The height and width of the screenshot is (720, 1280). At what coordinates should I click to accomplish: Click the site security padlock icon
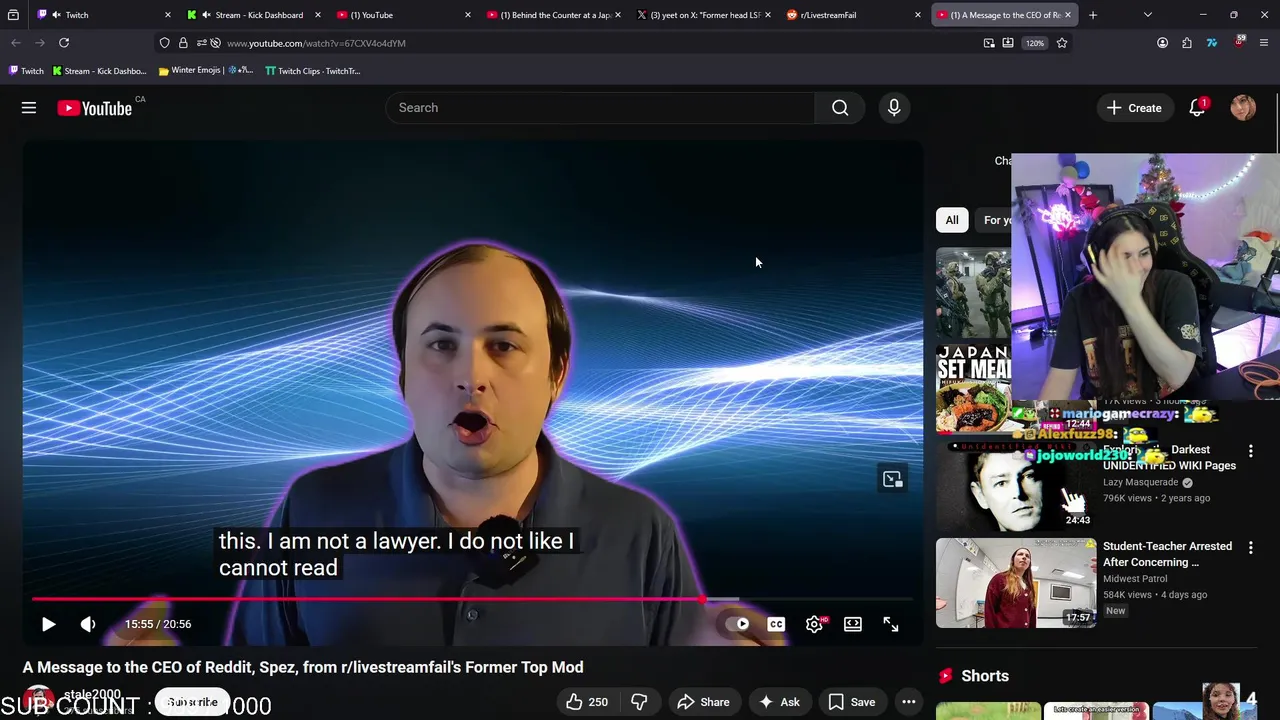click(183, 43)
